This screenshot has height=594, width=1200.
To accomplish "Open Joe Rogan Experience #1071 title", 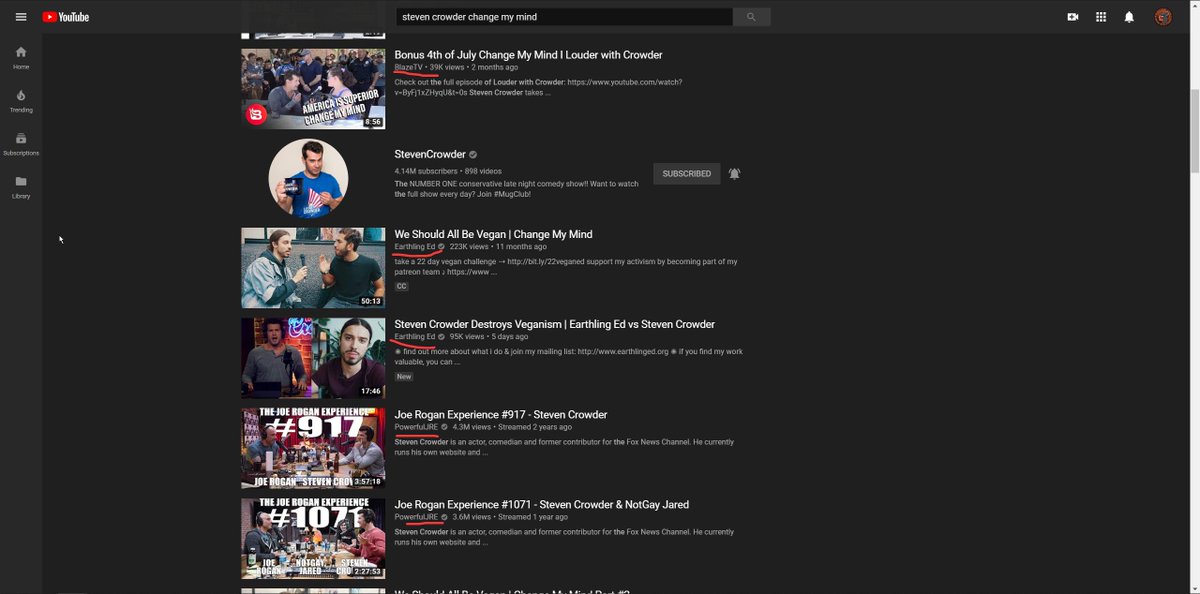I will click(541, 504).
